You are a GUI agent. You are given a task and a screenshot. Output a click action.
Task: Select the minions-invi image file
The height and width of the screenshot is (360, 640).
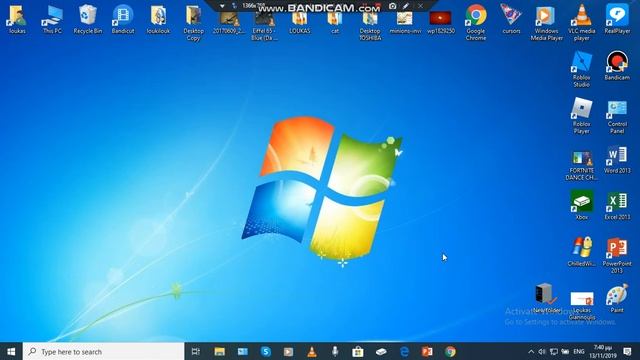405,22
